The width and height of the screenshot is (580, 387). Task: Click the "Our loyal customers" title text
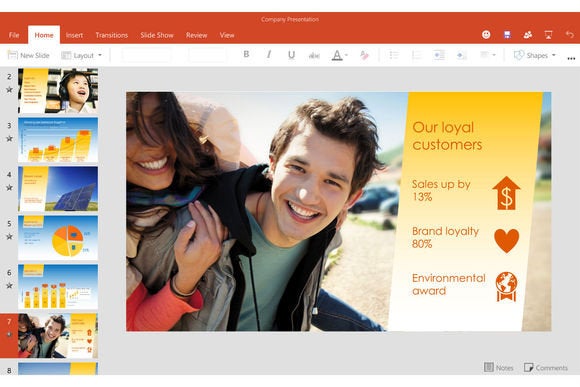click(x=447, y=136)
